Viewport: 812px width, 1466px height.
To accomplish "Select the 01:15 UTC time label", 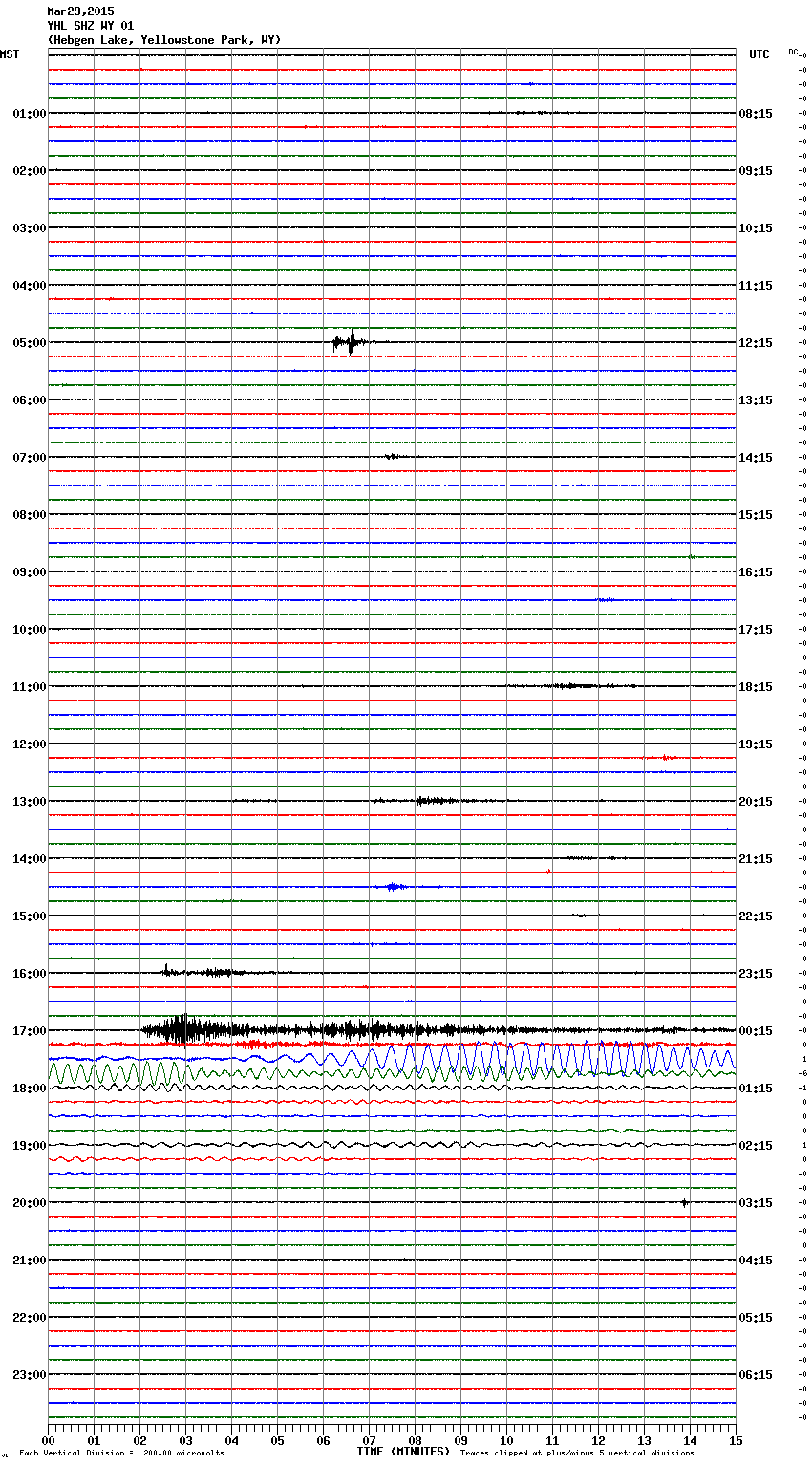I will [756, 1089].
